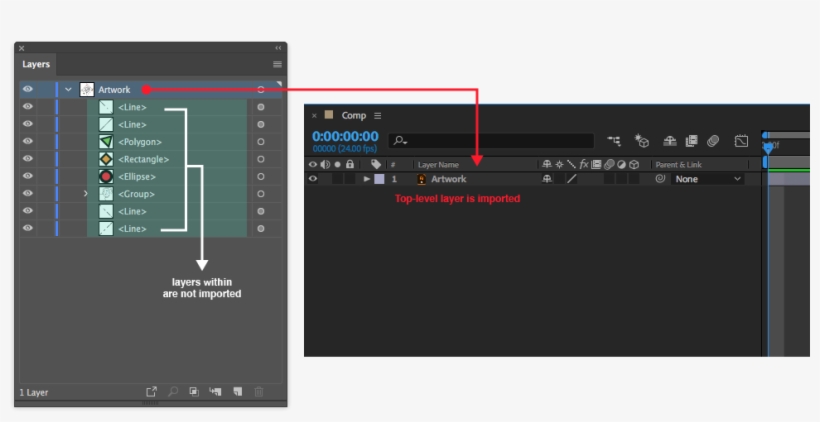Click the adjustment layer column icon
Viewport: 820px width, 422px height.
[621, 164]
